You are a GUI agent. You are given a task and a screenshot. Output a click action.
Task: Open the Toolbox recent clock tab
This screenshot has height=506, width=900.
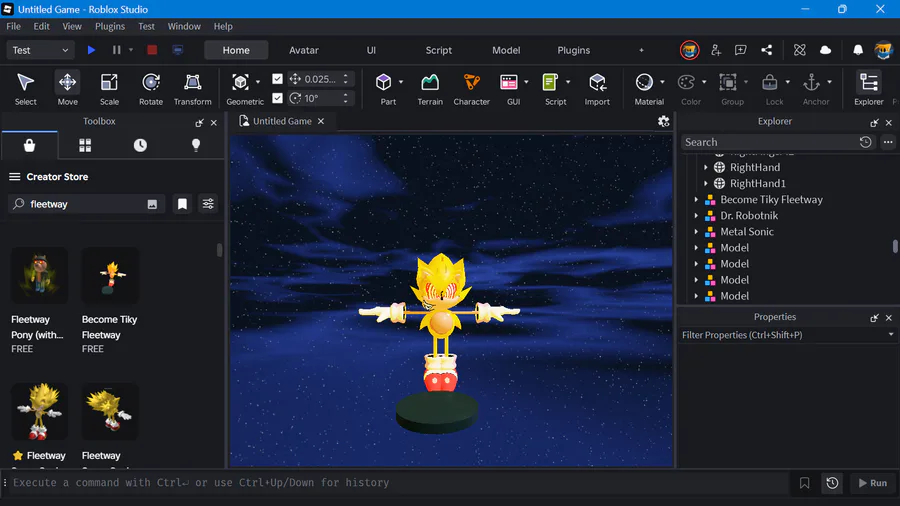click(140, 145)
